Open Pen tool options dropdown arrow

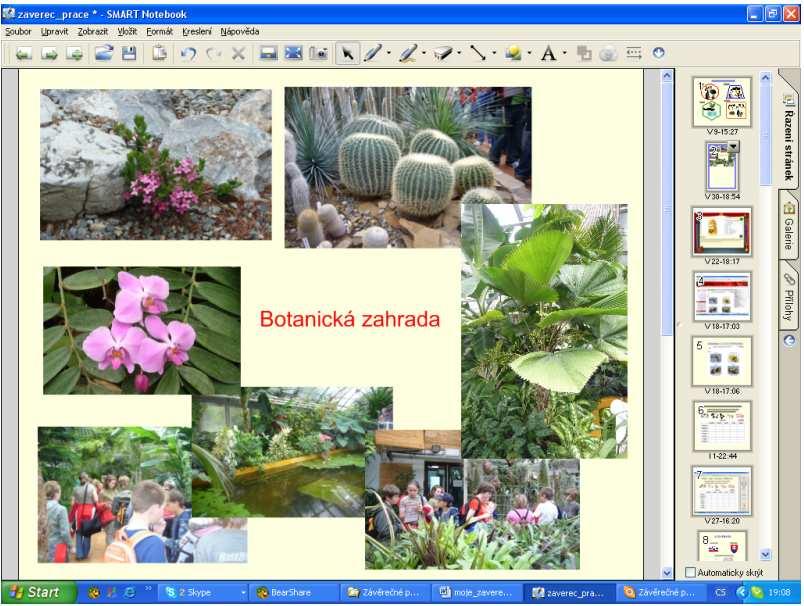pyautogui.click(x=389, y=53)
